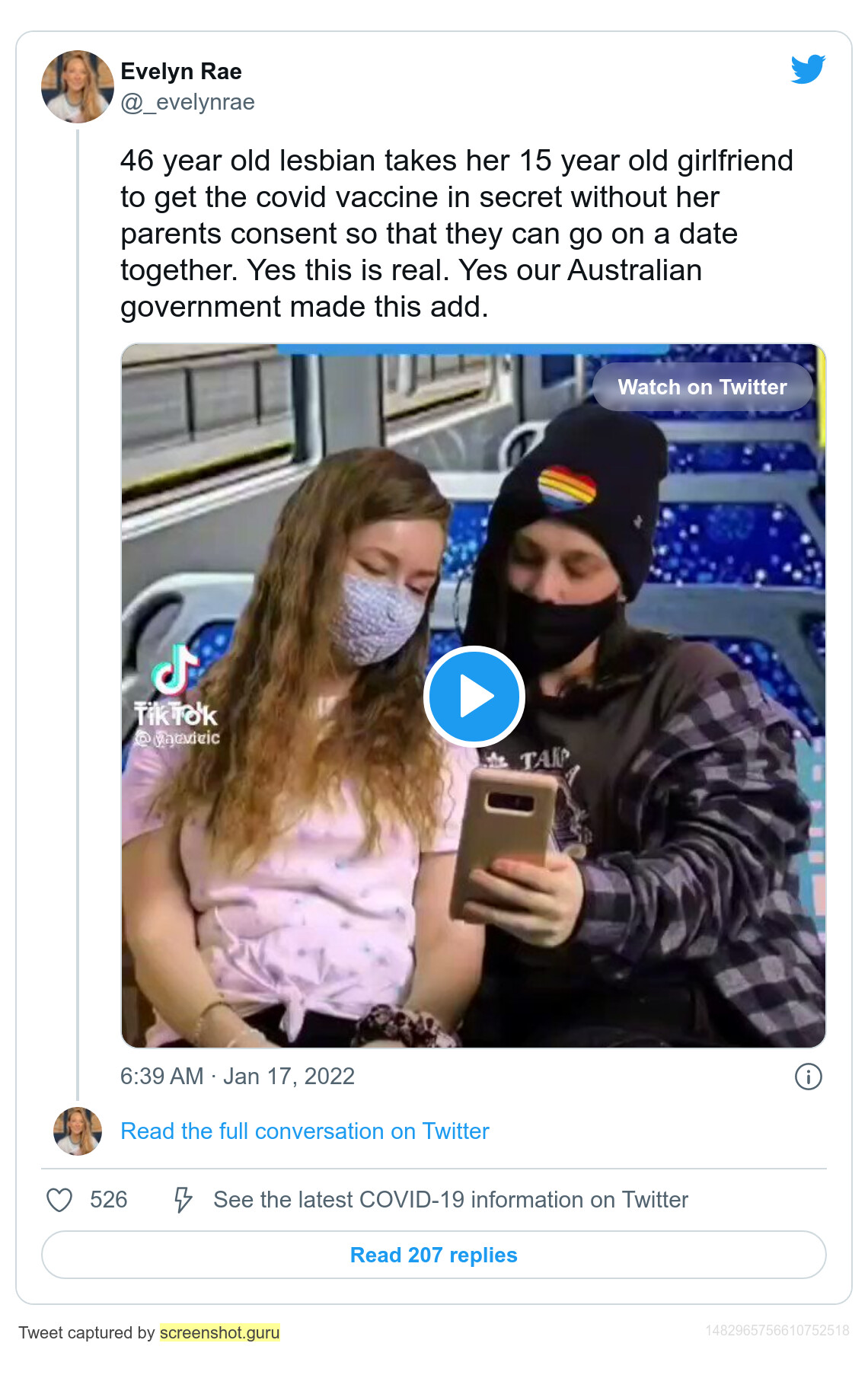Screen dimensions: 868x1375
Task: Open Read 207 replies button
Action: coord(433,1255)
